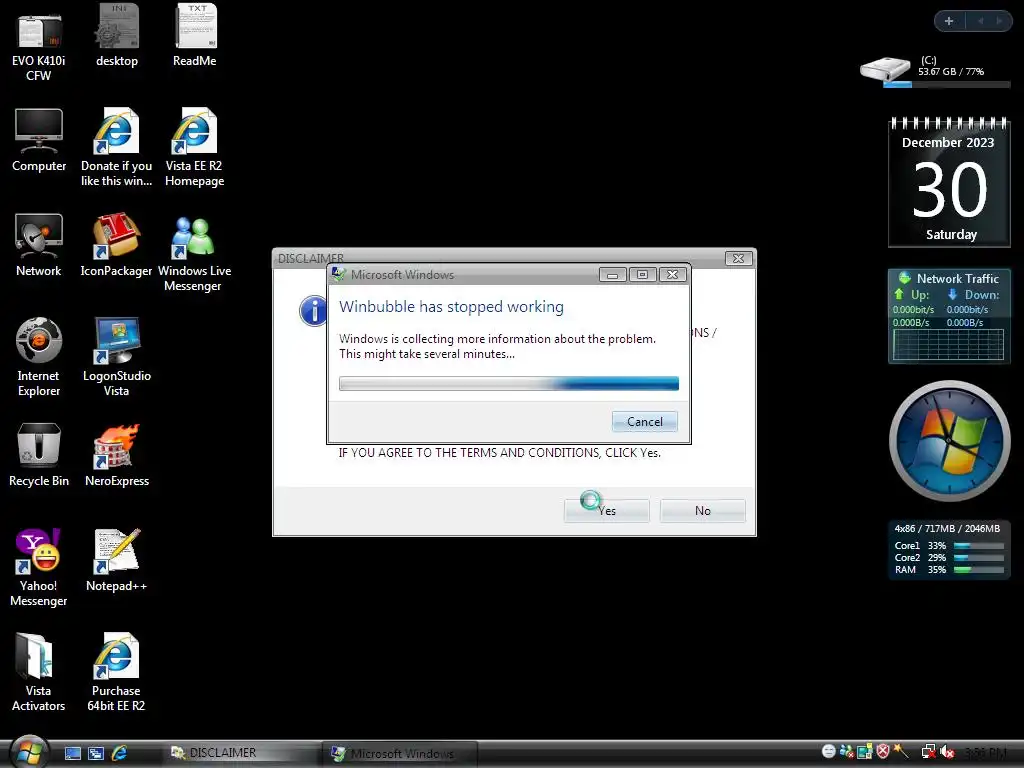
Task: Select the Purchase 64bit EE R2 shortcut
Action: pyautogui.click(x=116, y=673)
